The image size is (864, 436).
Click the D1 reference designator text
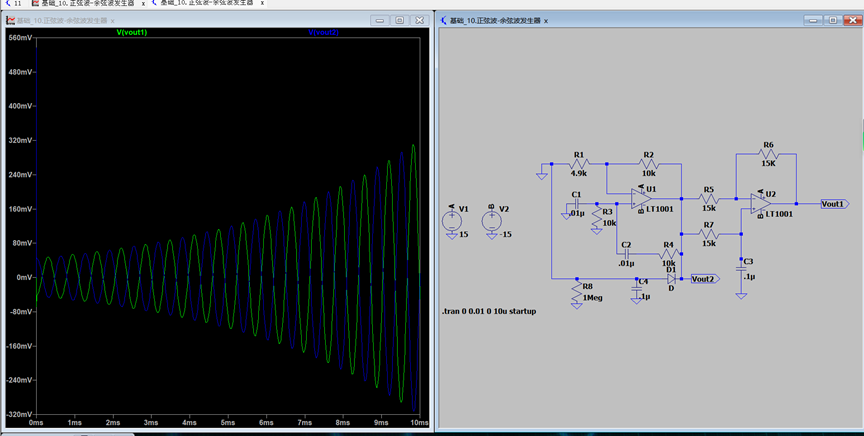671,270
